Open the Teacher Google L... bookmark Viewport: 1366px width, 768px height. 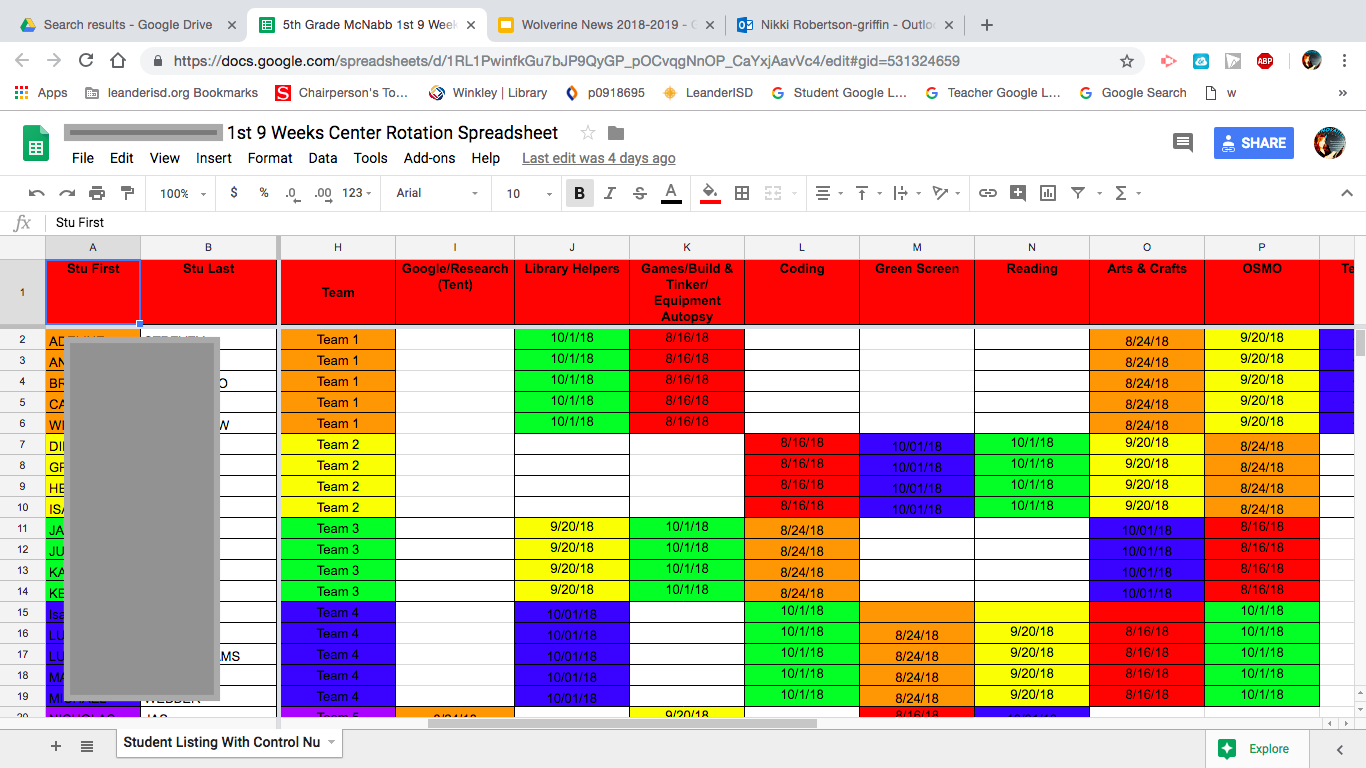[992, 93]
